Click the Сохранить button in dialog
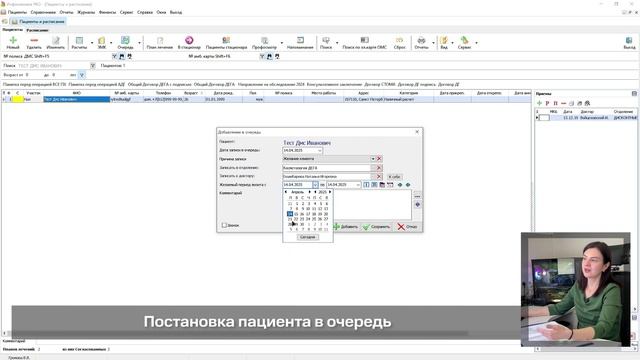The image size is (640, 360). (x=376, y=227)
